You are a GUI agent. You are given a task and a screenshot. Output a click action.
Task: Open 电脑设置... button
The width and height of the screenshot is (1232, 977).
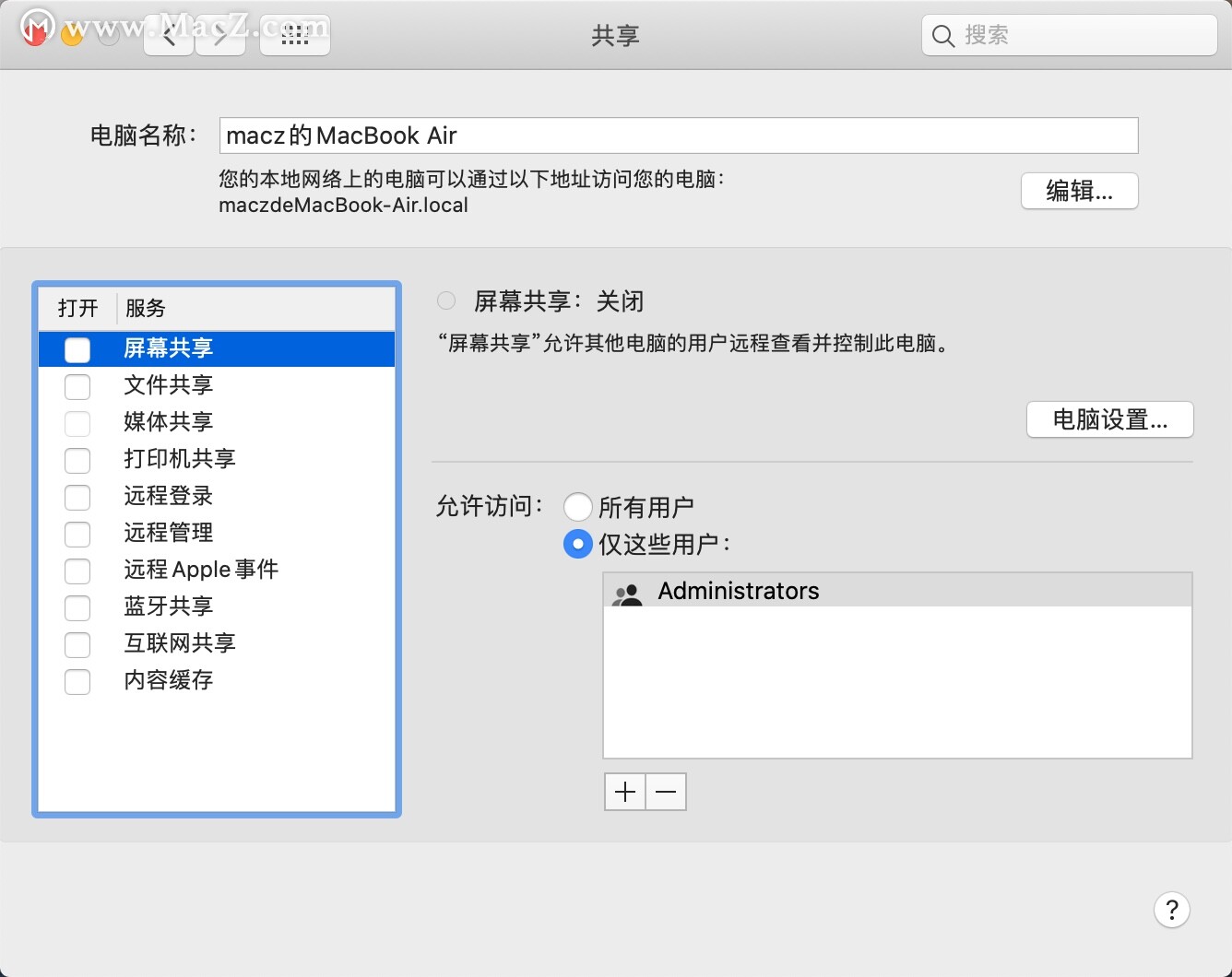click(x=1109, y=419)
